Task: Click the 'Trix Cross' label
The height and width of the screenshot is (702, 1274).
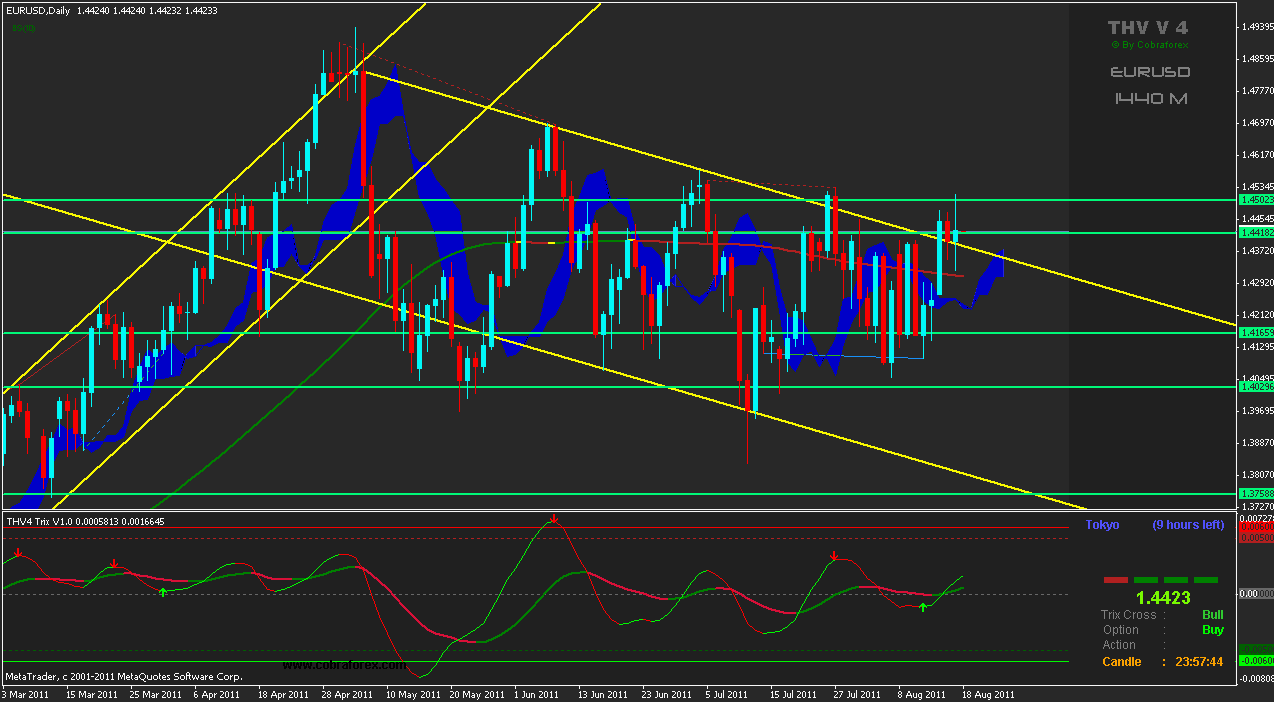Action: [1128, 615]
